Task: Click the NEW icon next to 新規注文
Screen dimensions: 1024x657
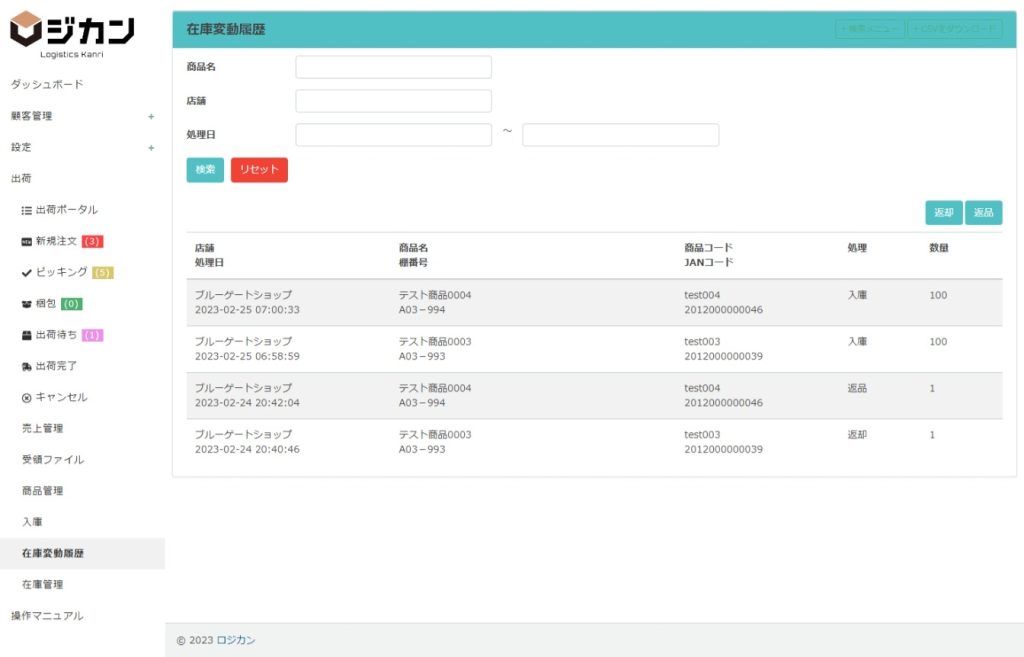Action: [x=27, y=242]
